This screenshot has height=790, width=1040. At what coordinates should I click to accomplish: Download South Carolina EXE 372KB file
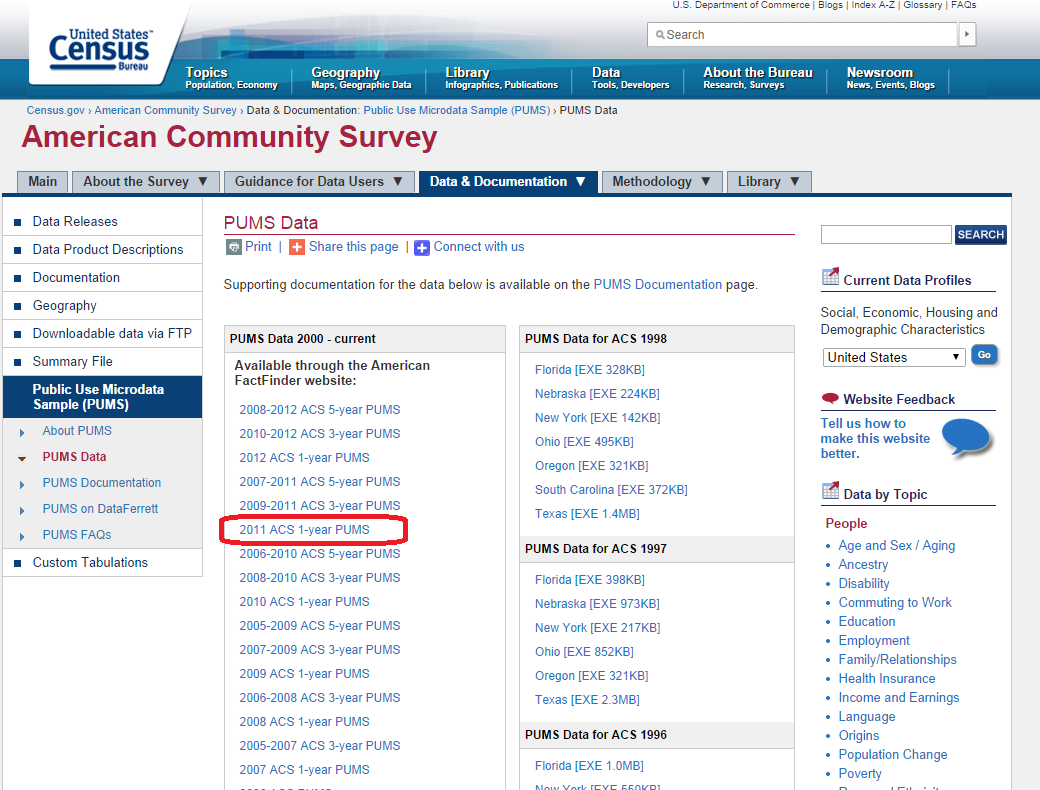pos(611,490)
